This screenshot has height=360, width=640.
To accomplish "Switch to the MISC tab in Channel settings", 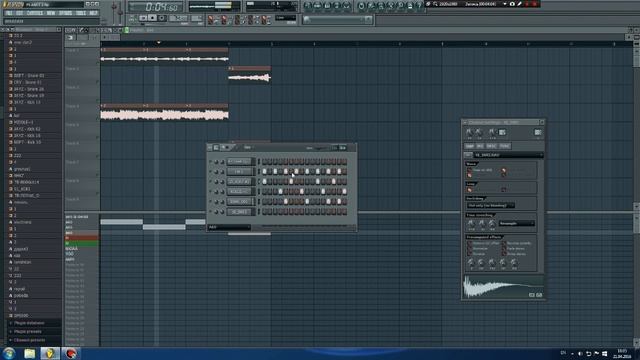I will point(491,146).
